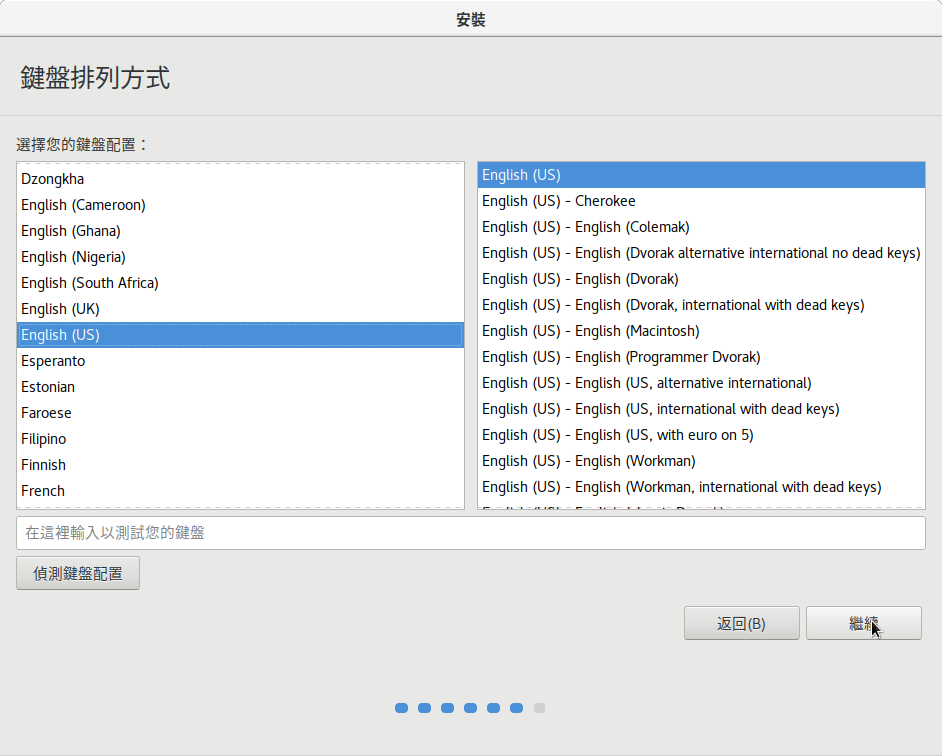Pick the English (Dvorak) variant

coord(580,279)
